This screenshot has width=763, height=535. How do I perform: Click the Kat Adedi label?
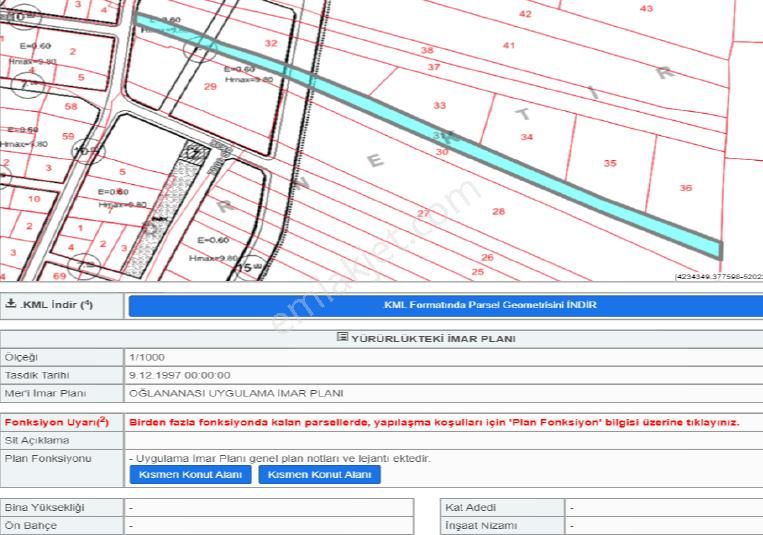(470, 508)
